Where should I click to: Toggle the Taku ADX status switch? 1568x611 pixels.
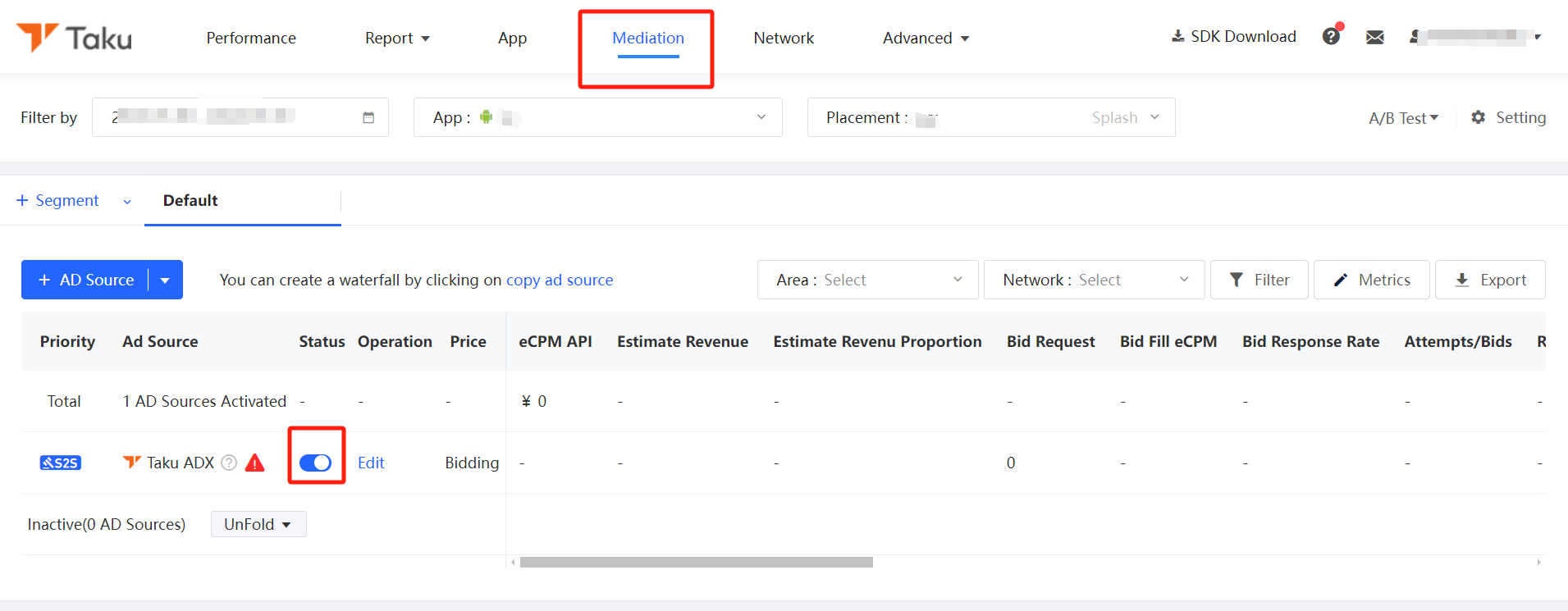click(315, 463)
